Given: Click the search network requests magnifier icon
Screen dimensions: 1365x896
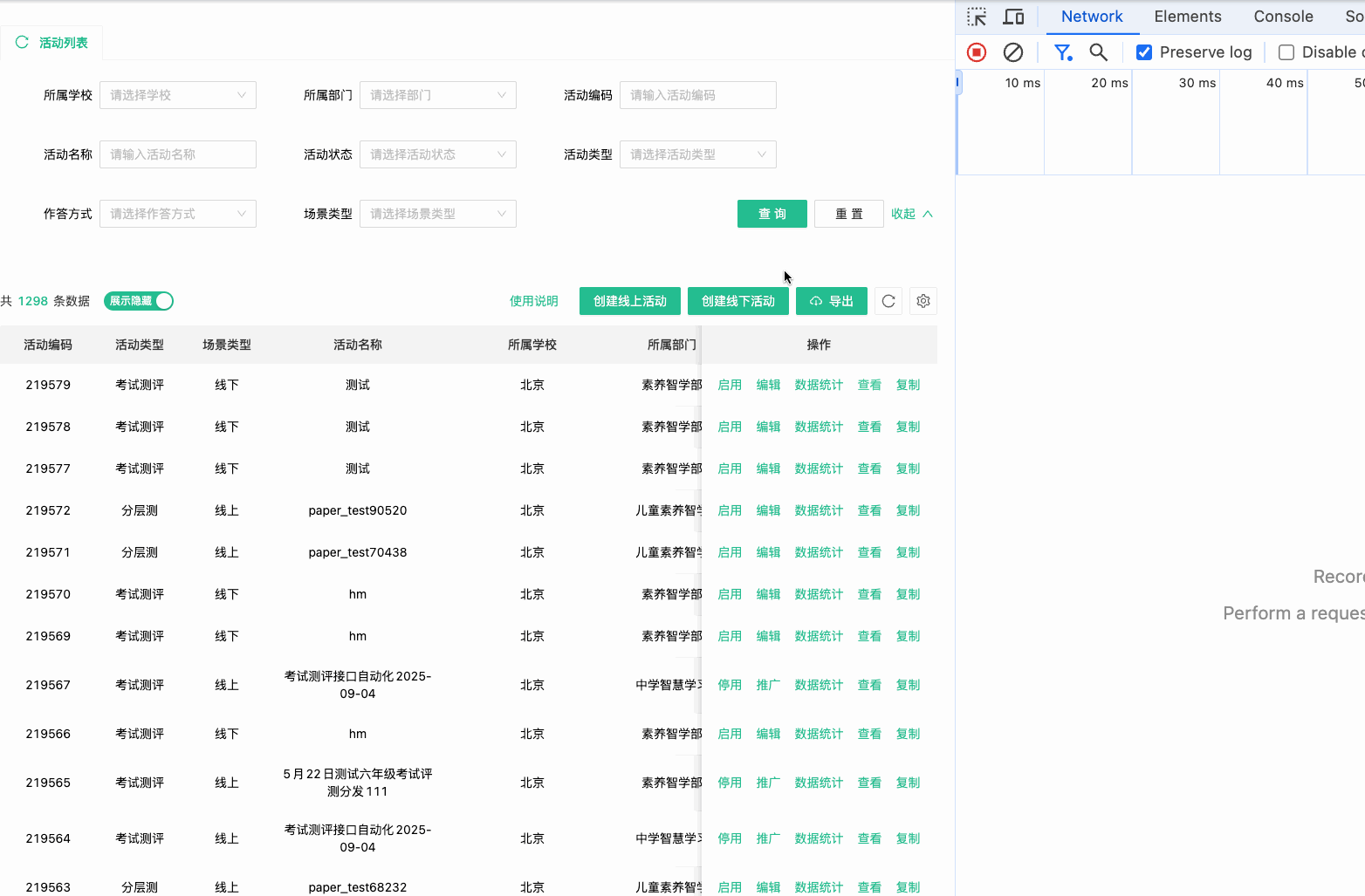Looking at the screenshot, I should 1098,52.
